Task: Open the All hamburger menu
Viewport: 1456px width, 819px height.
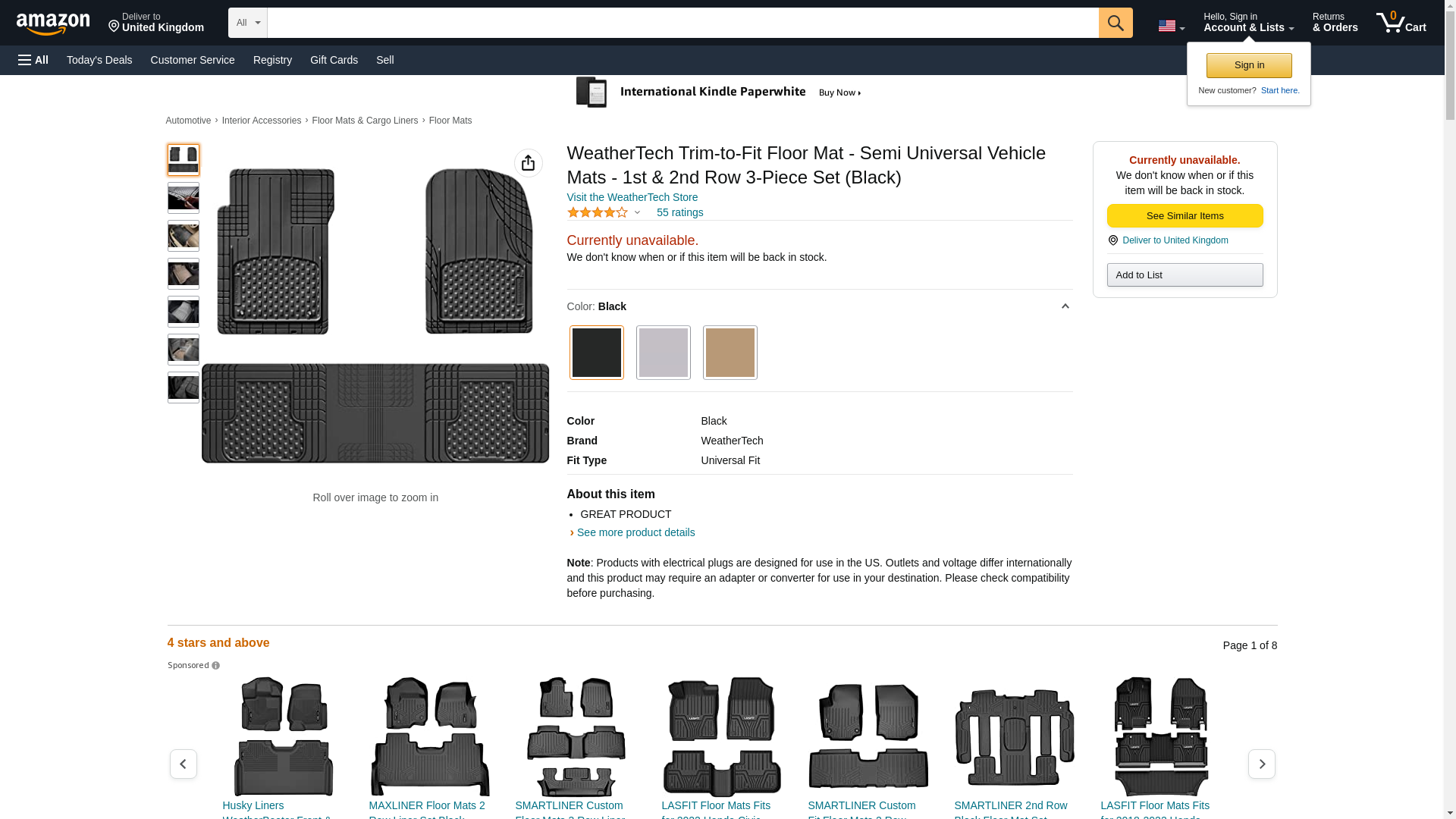Action: tap(33, 60)
